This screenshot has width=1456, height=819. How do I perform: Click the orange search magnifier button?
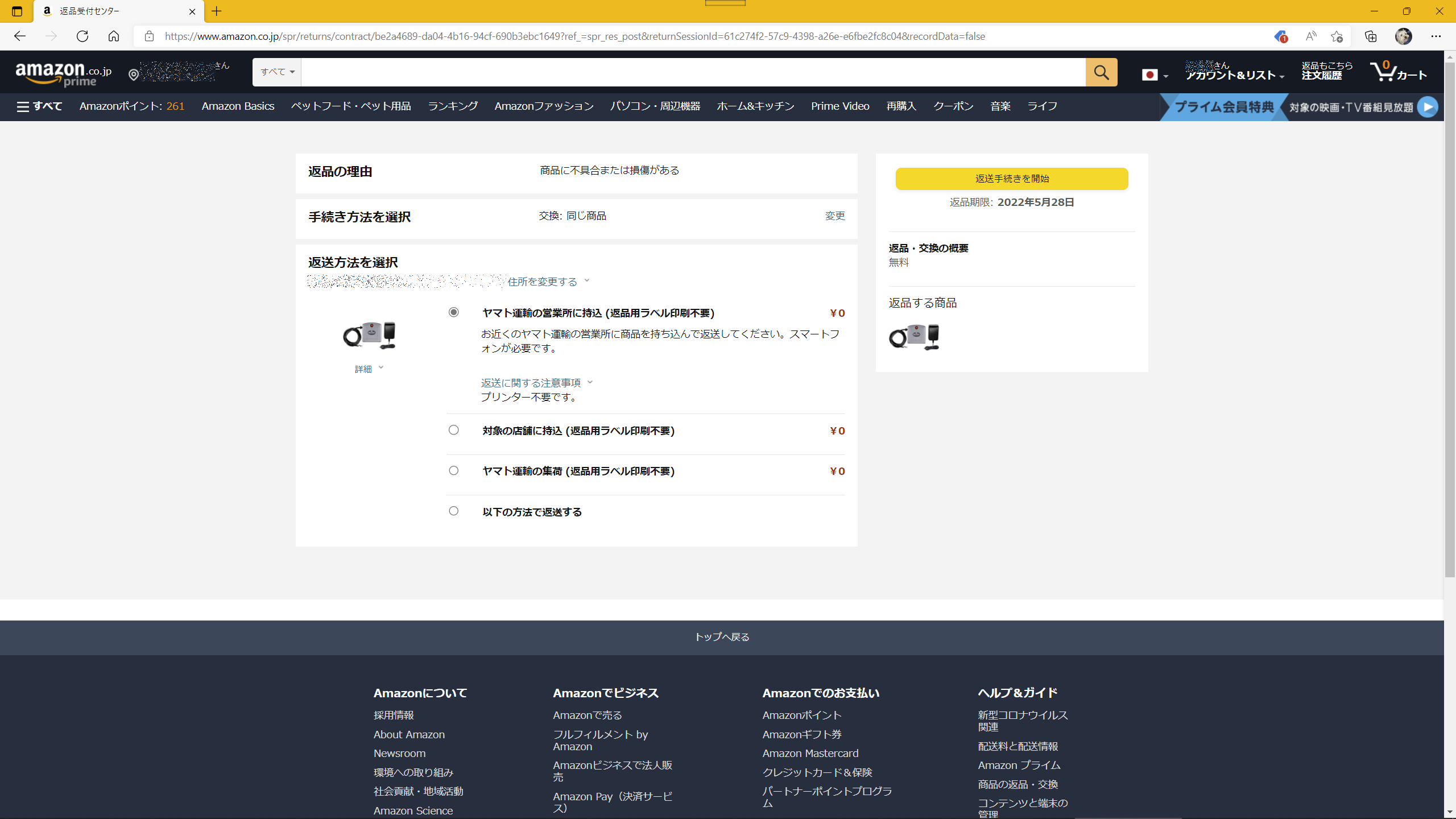pyautogui.click(x=1101, y=72)
